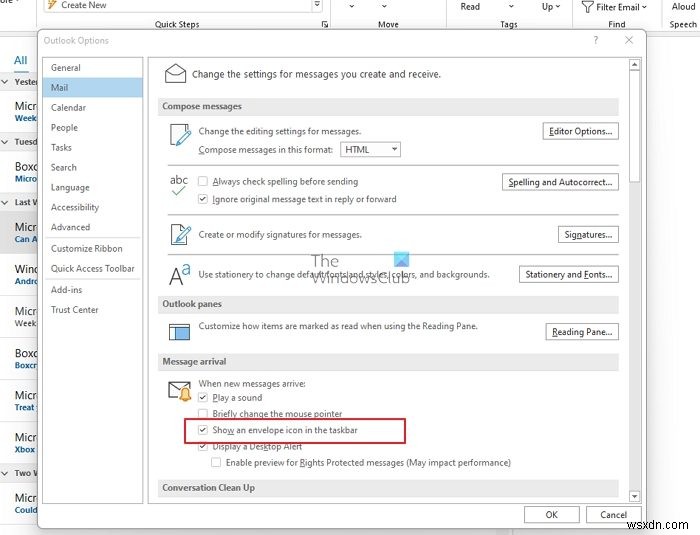
Task: Select the Mail options category
Action: [93, 88]
